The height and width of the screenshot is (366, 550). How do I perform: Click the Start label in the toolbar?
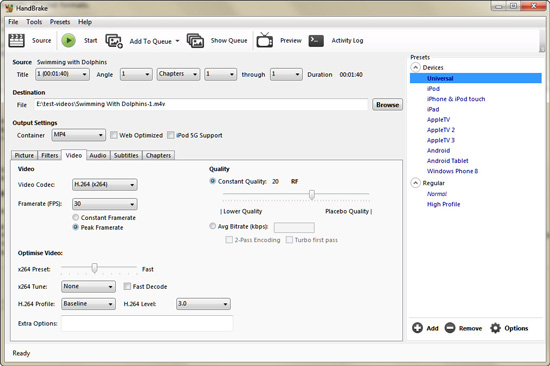[x=90, y=40]
